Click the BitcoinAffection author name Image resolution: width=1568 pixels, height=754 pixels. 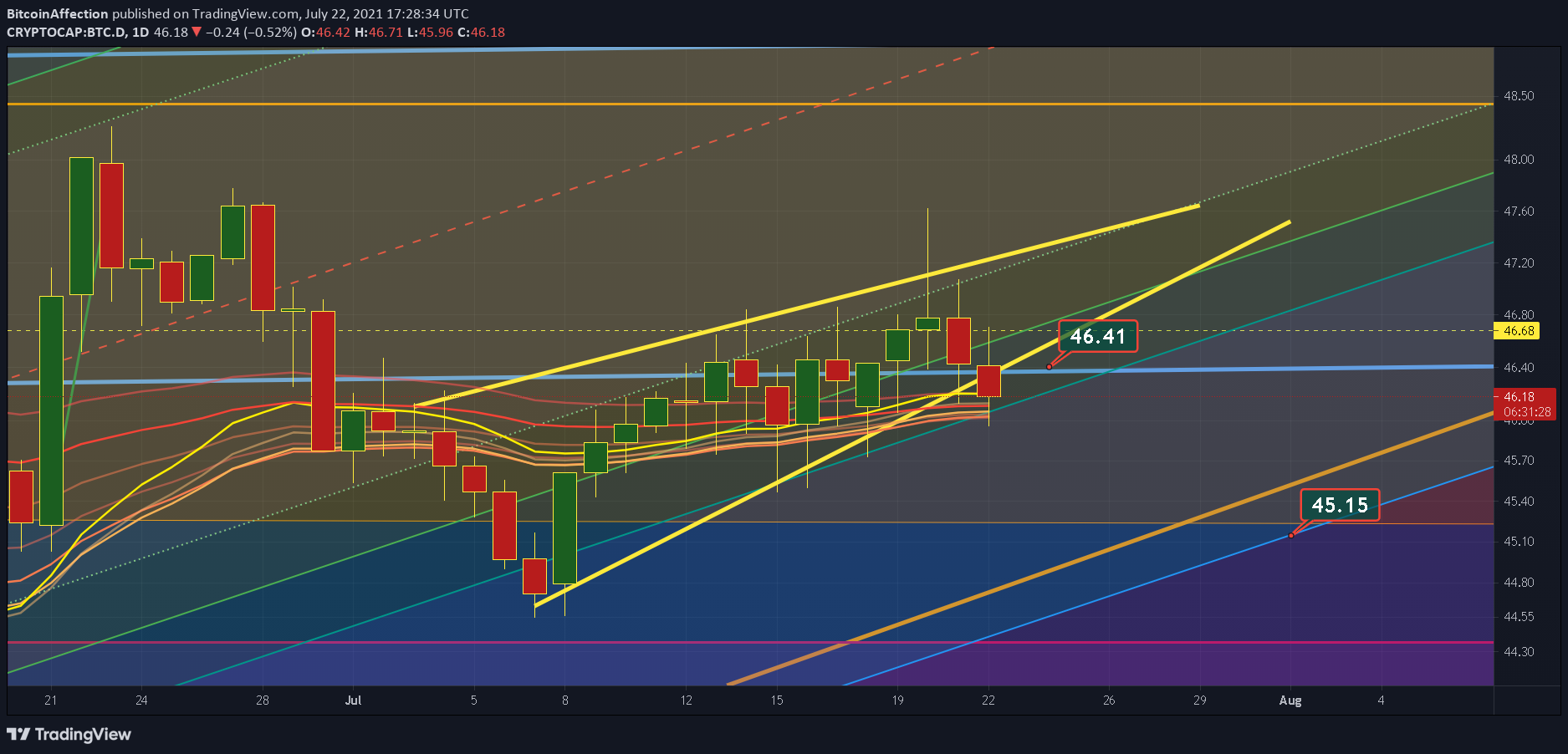(58, 13)
